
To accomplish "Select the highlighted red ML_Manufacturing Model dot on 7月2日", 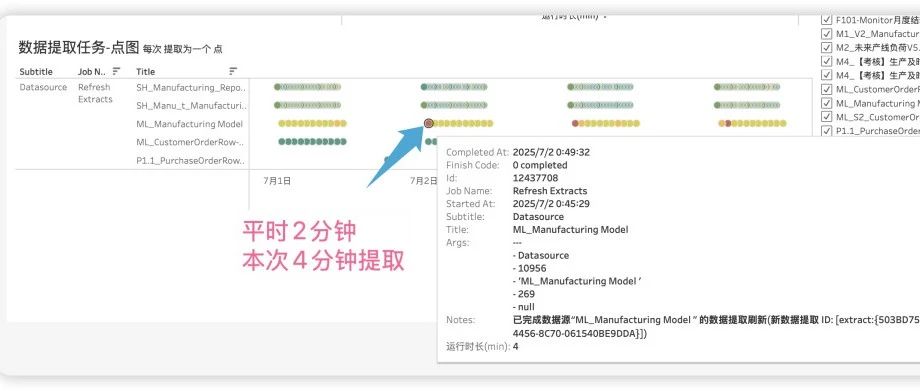I will pos(428,123).
